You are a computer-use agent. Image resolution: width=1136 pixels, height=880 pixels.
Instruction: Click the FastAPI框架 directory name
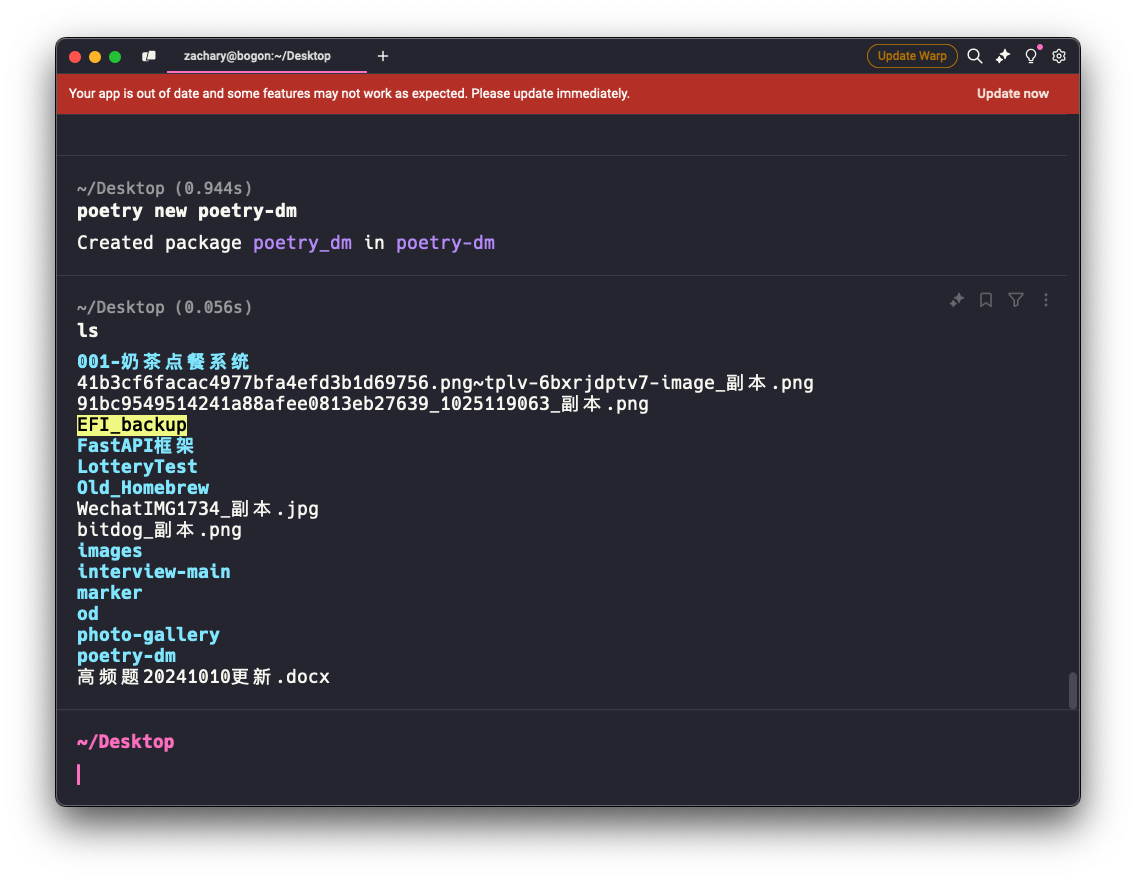[x=135, y=445]
